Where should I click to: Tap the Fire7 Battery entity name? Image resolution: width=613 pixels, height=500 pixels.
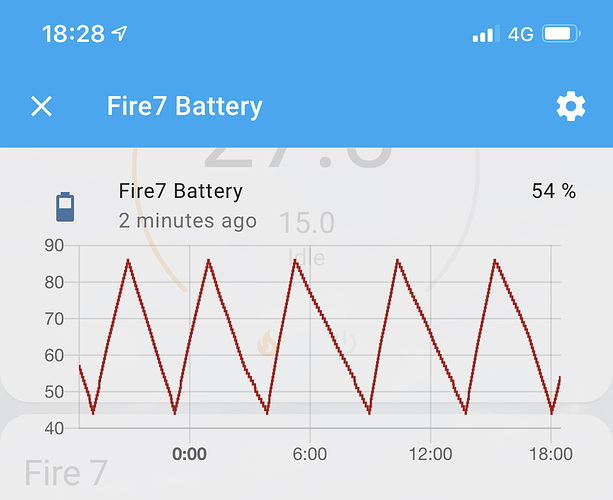(181, 191)
